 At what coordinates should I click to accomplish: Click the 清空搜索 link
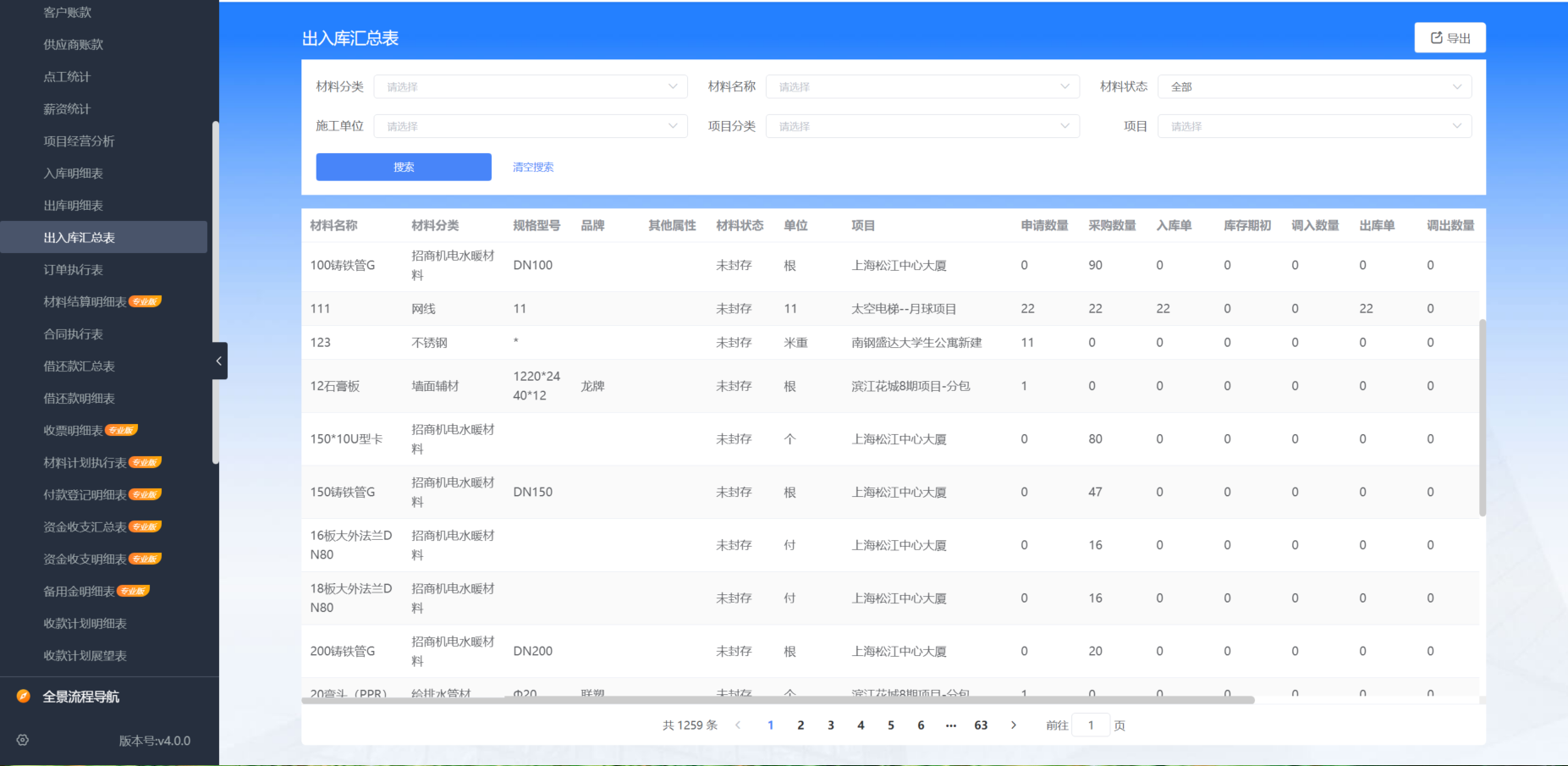(532, 167)
